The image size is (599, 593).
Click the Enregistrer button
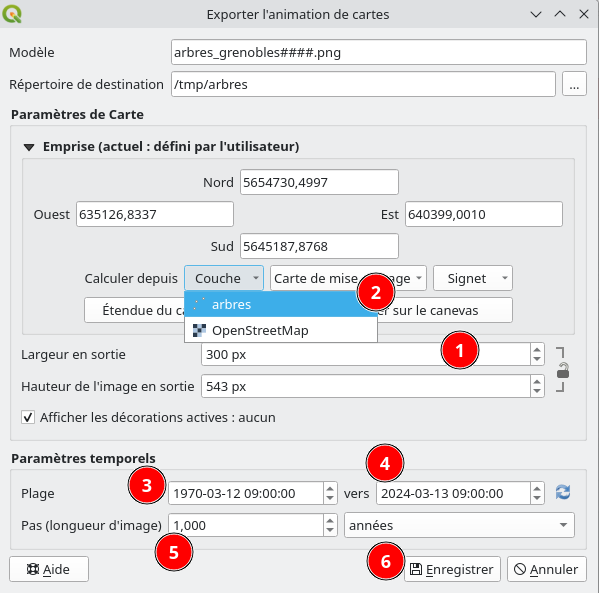tap(452, 569)
